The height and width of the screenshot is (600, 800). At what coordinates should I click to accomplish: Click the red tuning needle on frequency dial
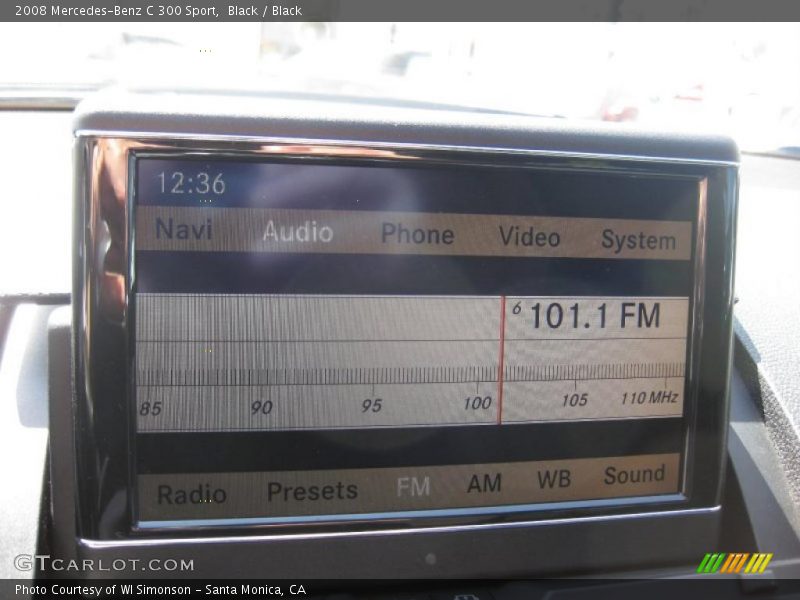click(501, 360)
